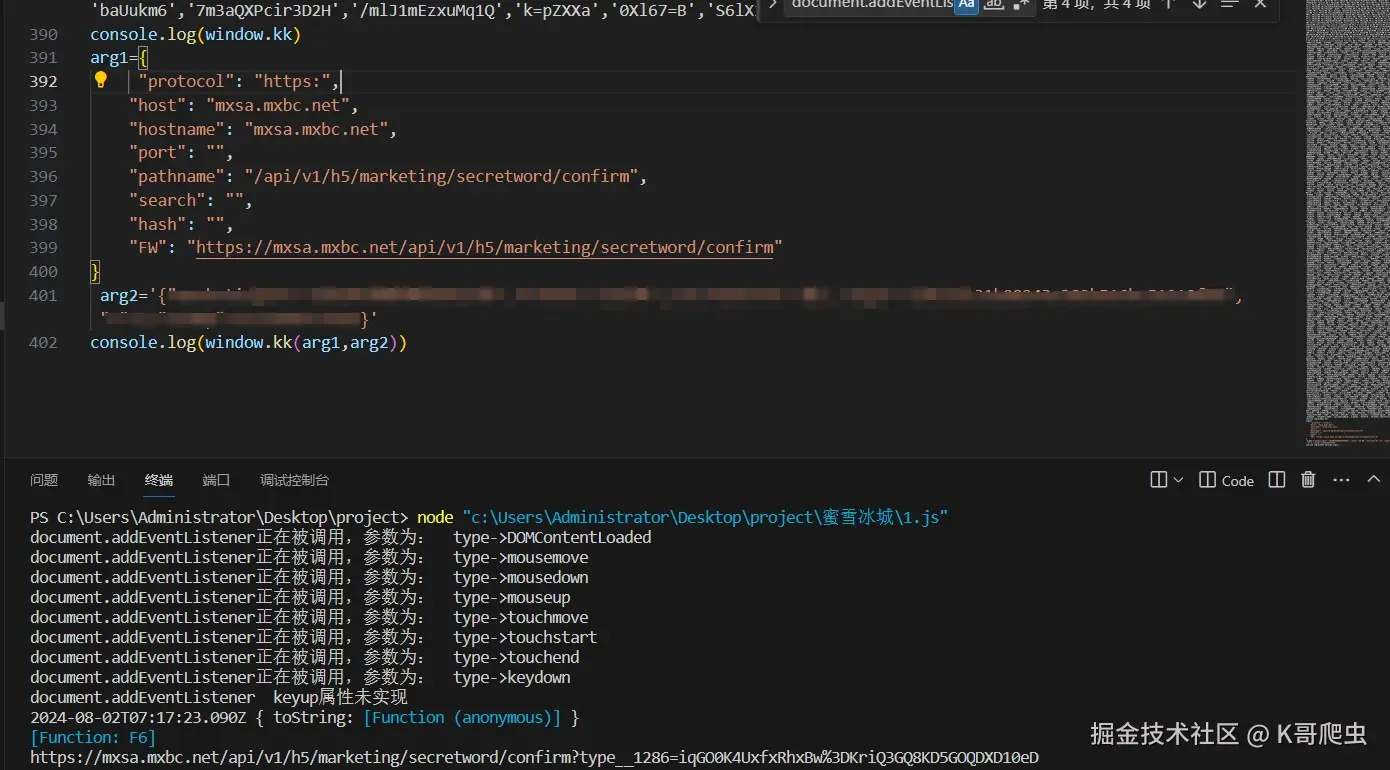Click the terminal split layout icon before dropdown
1390x770 pixels.
1159,480
